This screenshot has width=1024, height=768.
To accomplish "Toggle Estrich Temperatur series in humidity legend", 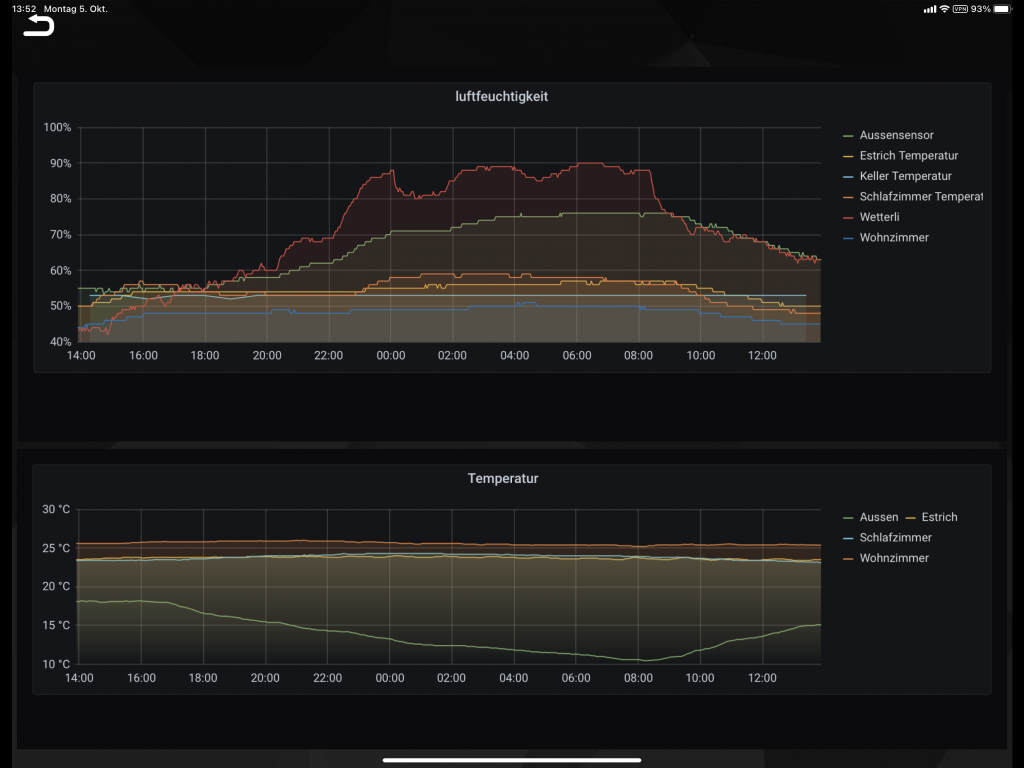I will pos(908,156).
